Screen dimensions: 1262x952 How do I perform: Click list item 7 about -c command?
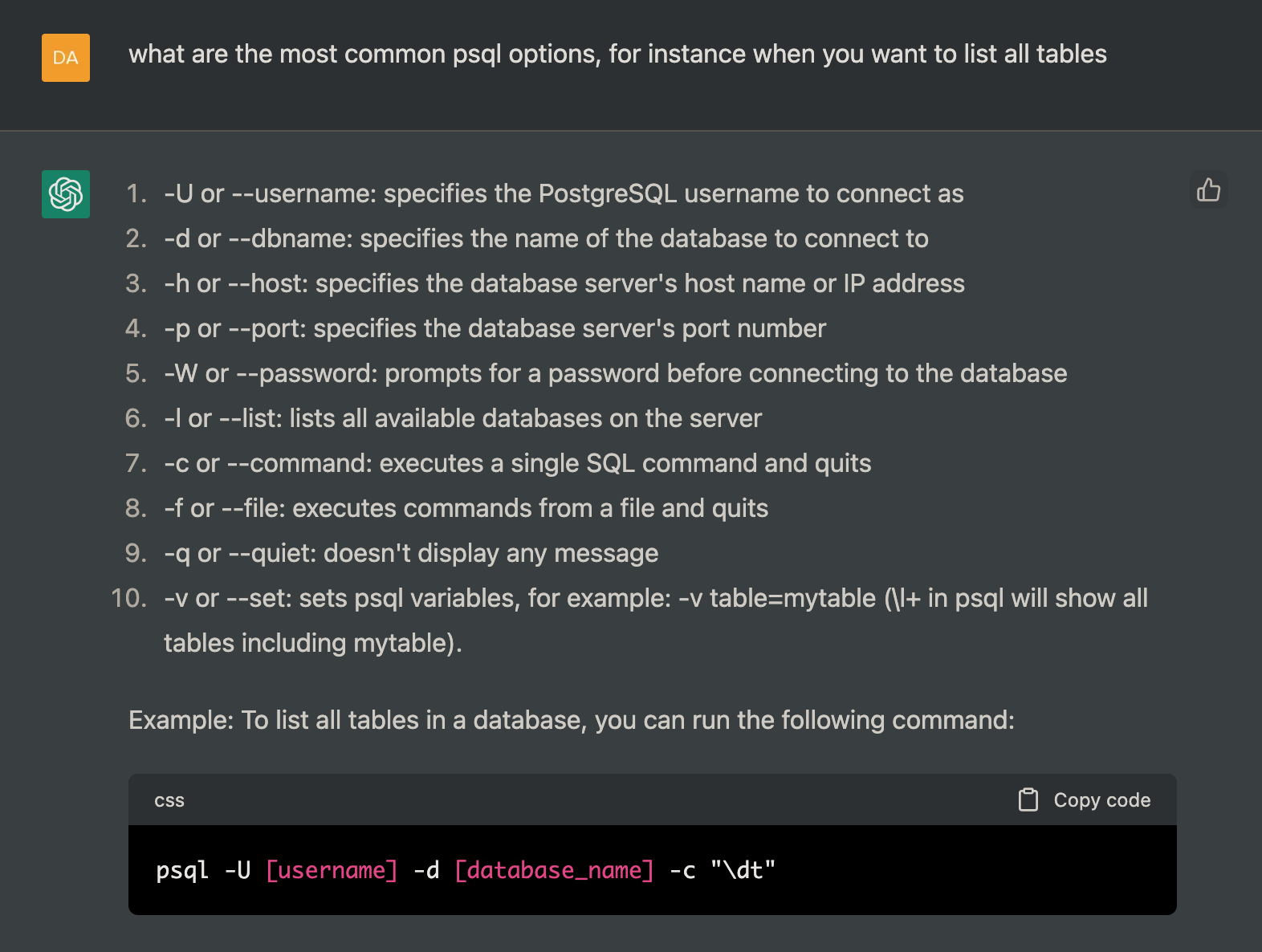pos(517,463)
